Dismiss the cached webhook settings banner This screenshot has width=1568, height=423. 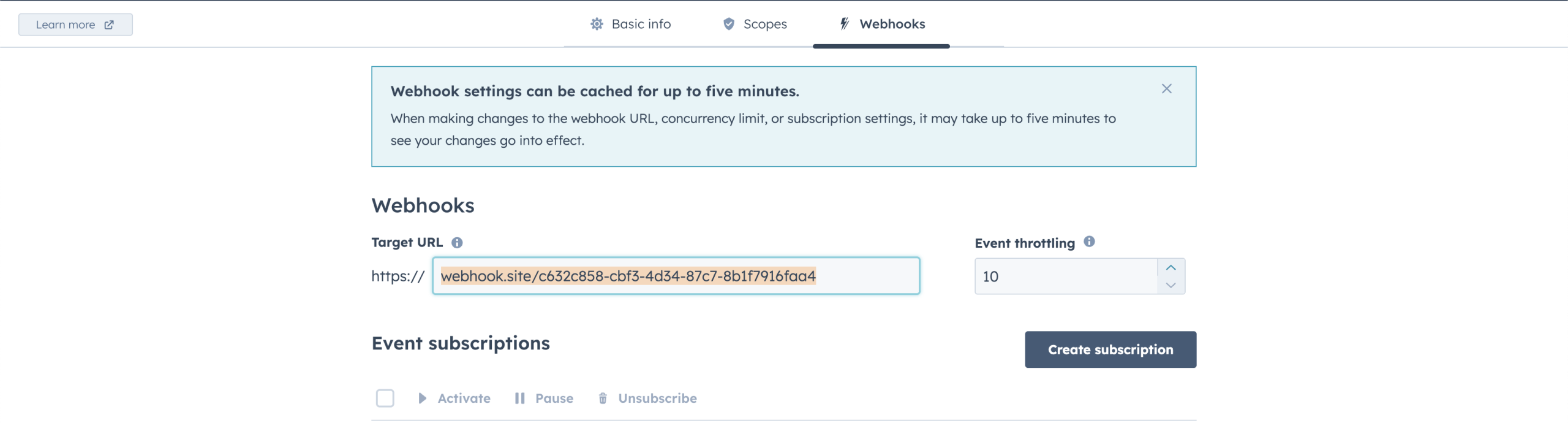click(1167, 89)
